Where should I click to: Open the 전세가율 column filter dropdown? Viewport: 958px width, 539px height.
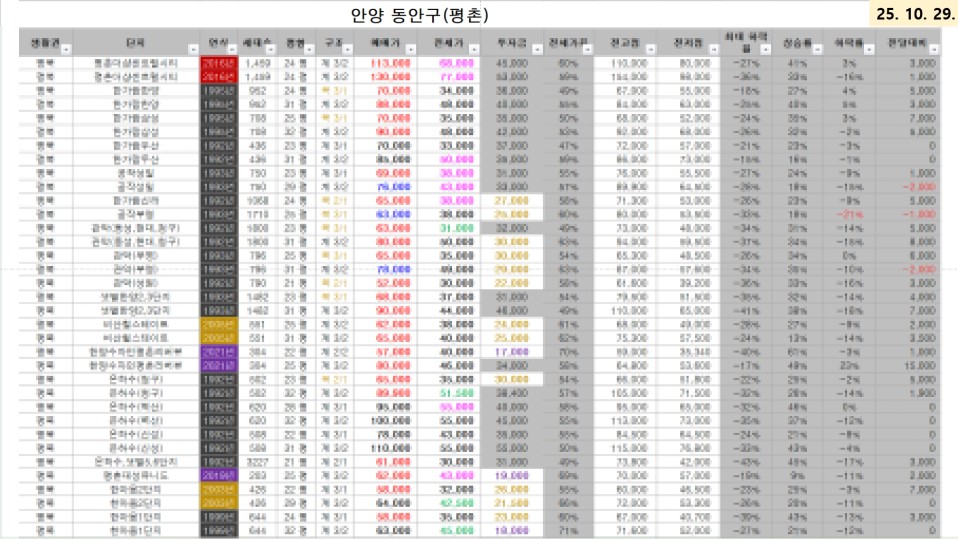[587, 49]
